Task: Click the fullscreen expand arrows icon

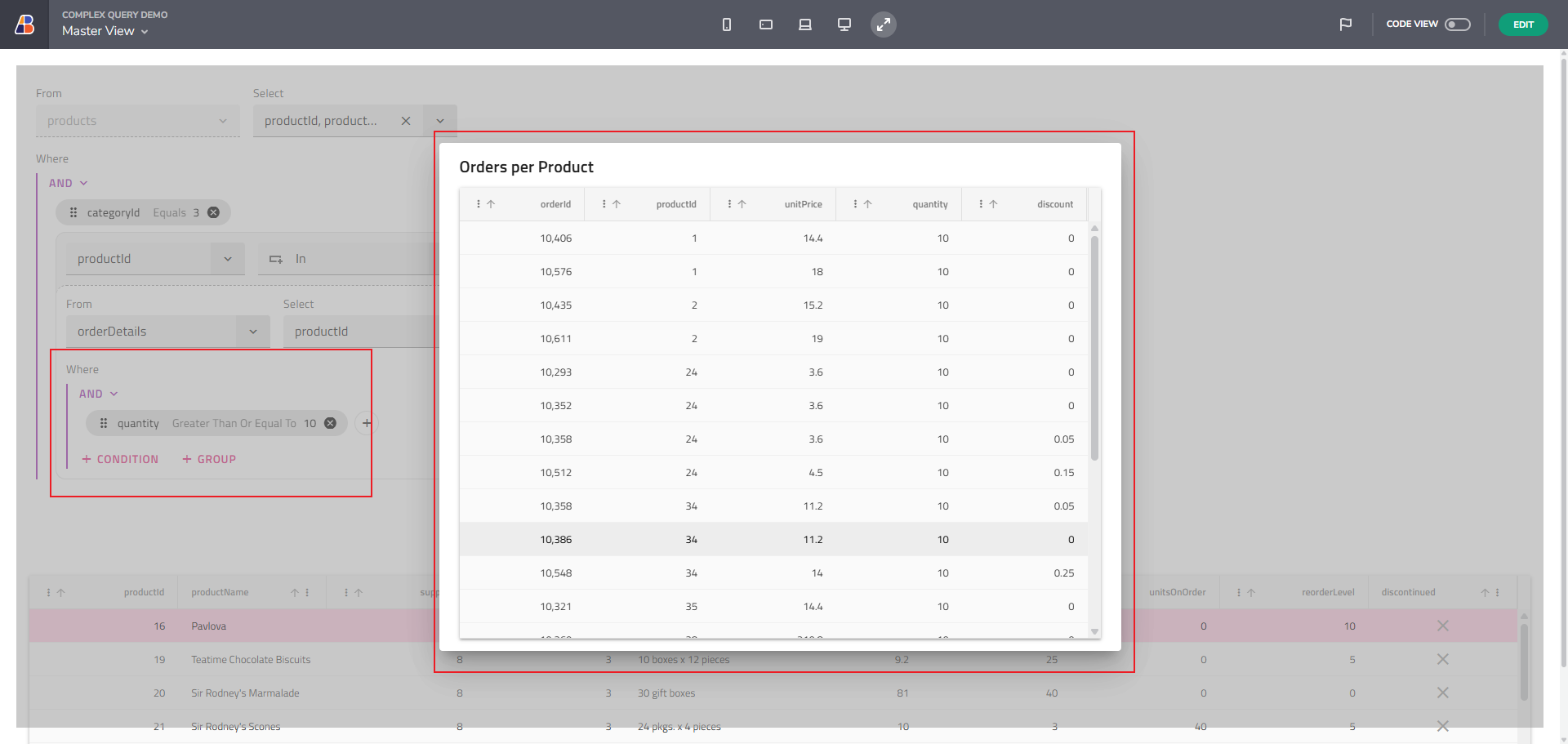Action: [x=883, y=25]
